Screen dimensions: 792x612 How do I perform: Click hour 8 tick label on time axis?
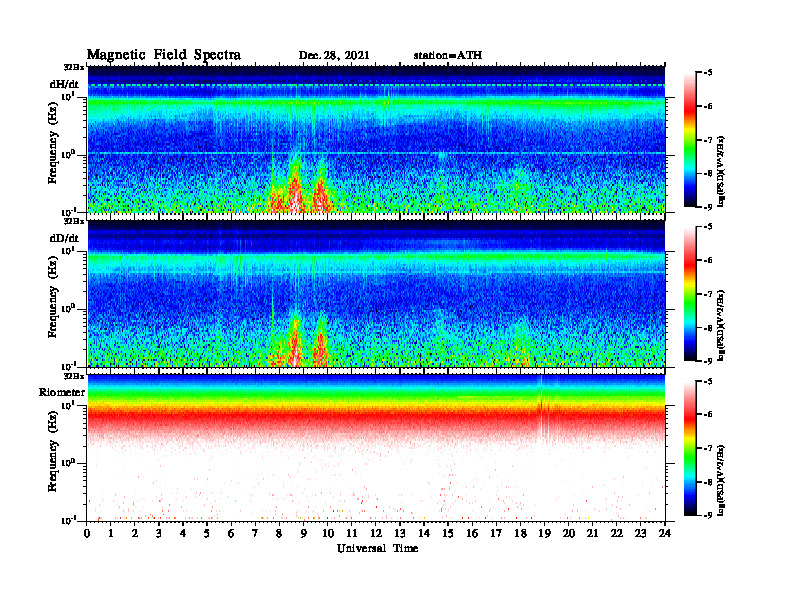[279, 533]
